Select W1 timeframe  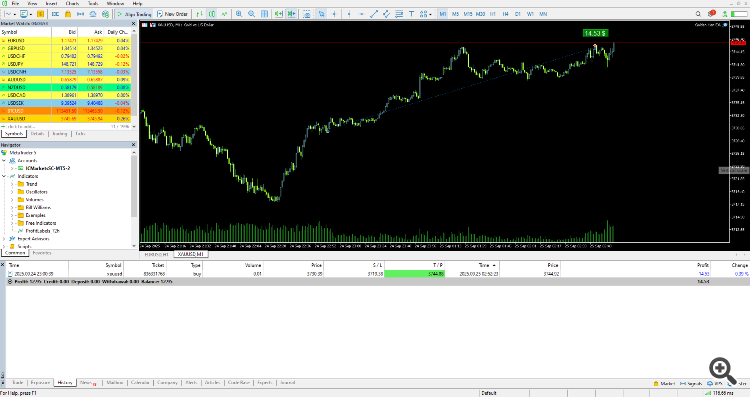pos(530,14)
